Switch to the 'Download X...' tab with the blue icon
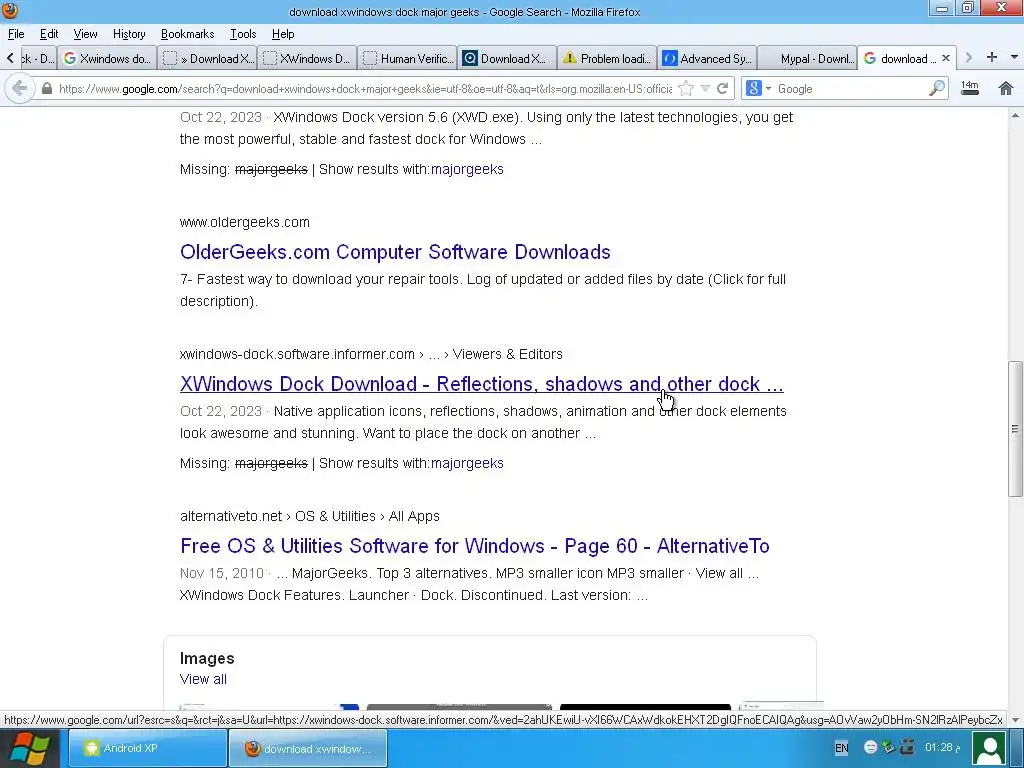Screen dimensions: 1024x768 507,58
